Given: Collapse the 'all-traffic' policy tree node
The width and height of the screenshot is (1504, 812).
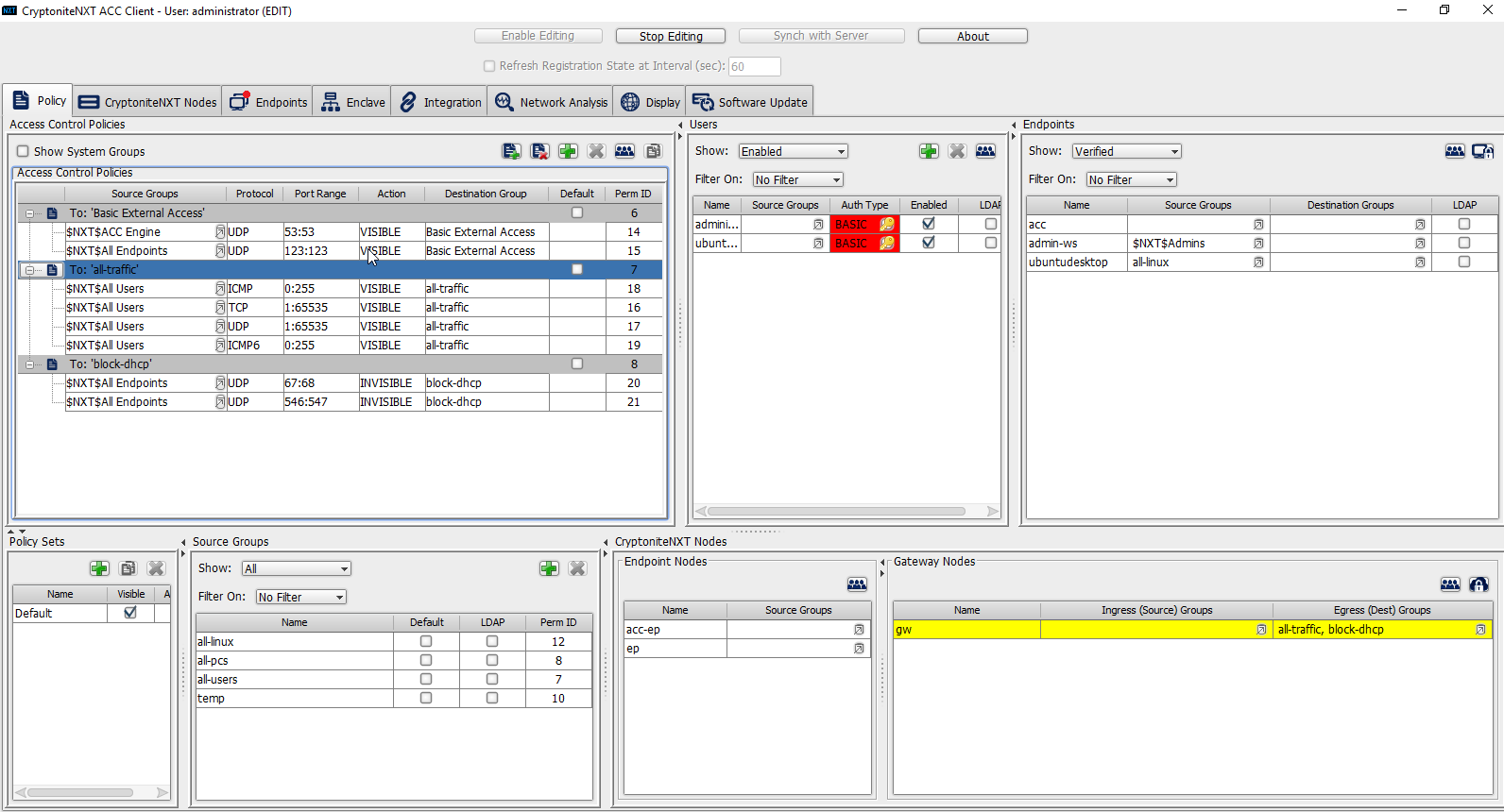Looking at the screenshot, I should [x=29, y=270].
